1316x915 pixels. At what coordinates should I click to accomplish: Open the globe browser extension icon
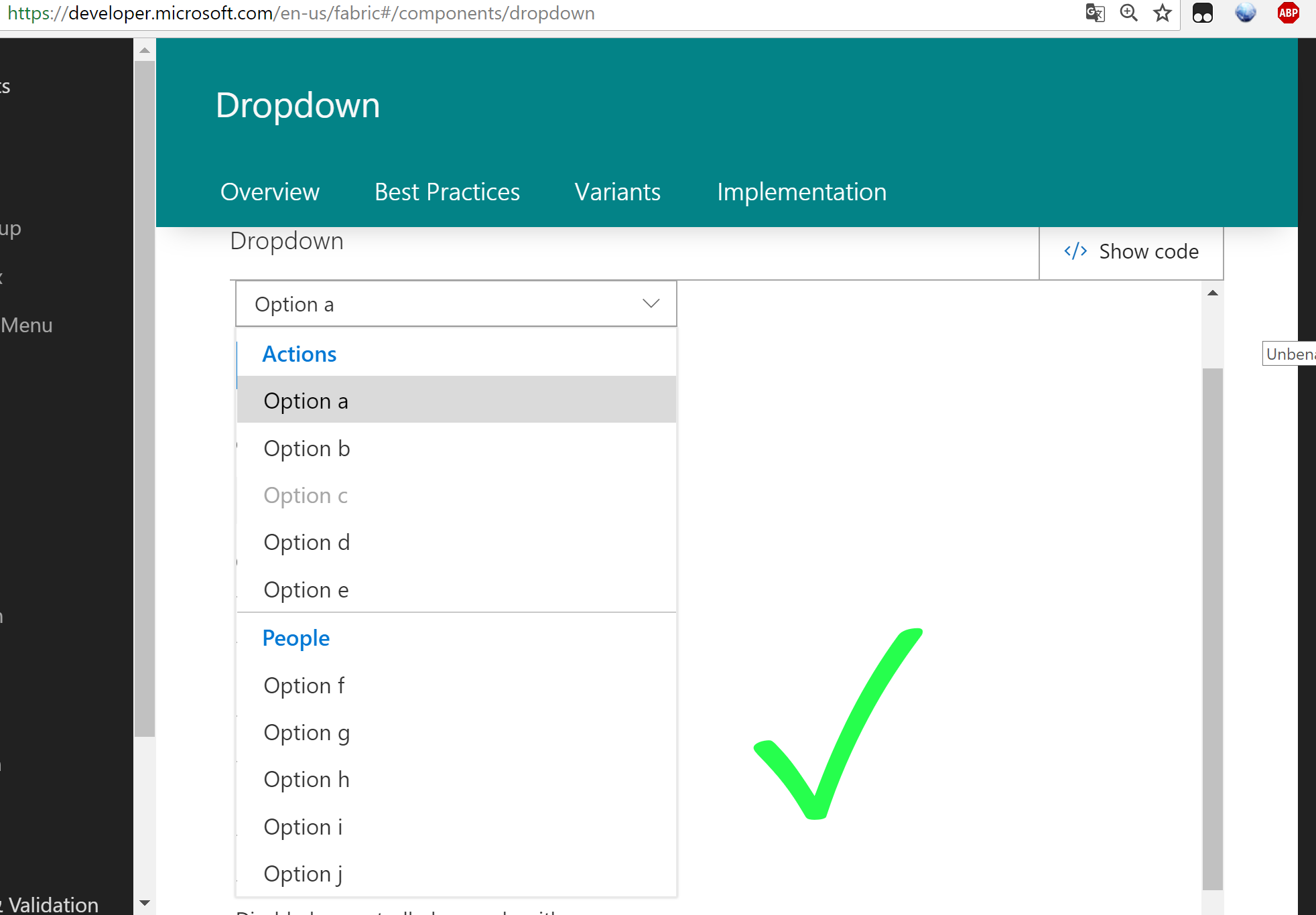click(x=1245, y=13)
